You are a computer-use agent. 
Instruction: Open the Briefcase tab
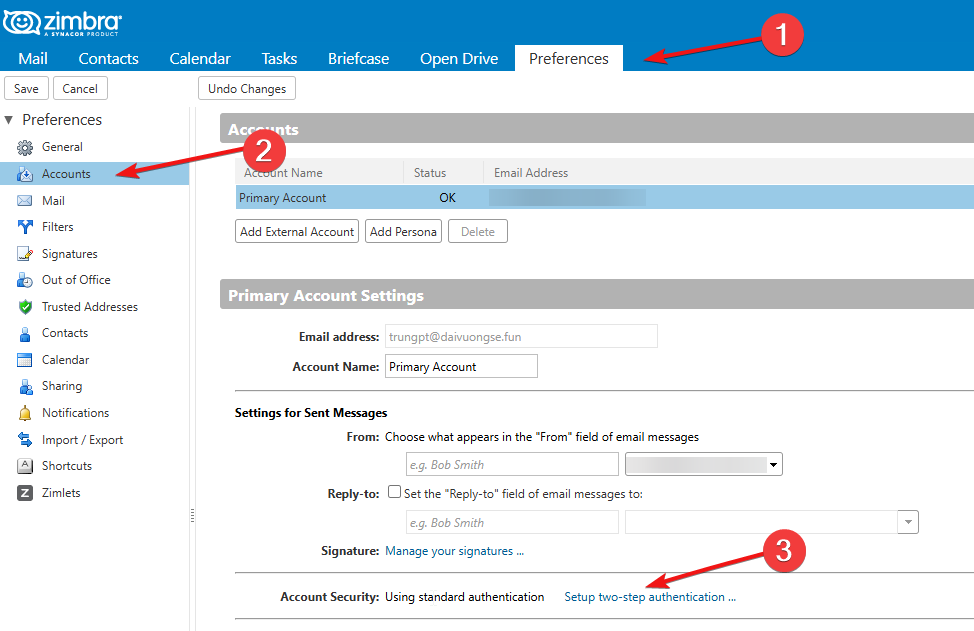358,58
